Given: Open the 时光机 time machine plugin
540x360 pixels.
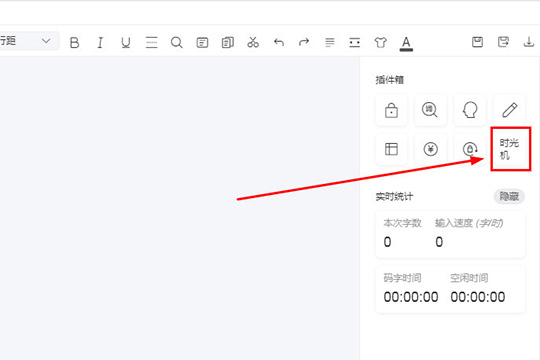Looking at the screenshot, I should point(510,149).
